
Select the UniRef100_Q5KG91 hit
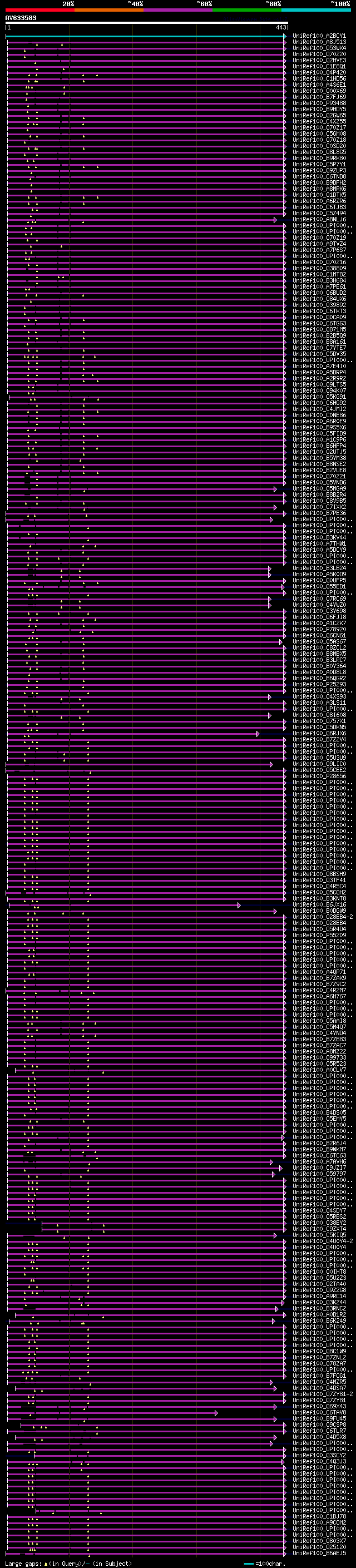point(319,396)
